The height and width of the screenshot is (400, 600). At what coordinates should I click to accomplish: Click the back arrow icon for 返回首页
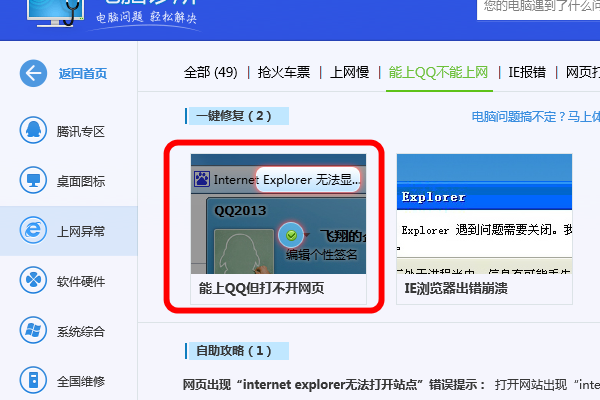click(33, 73)
